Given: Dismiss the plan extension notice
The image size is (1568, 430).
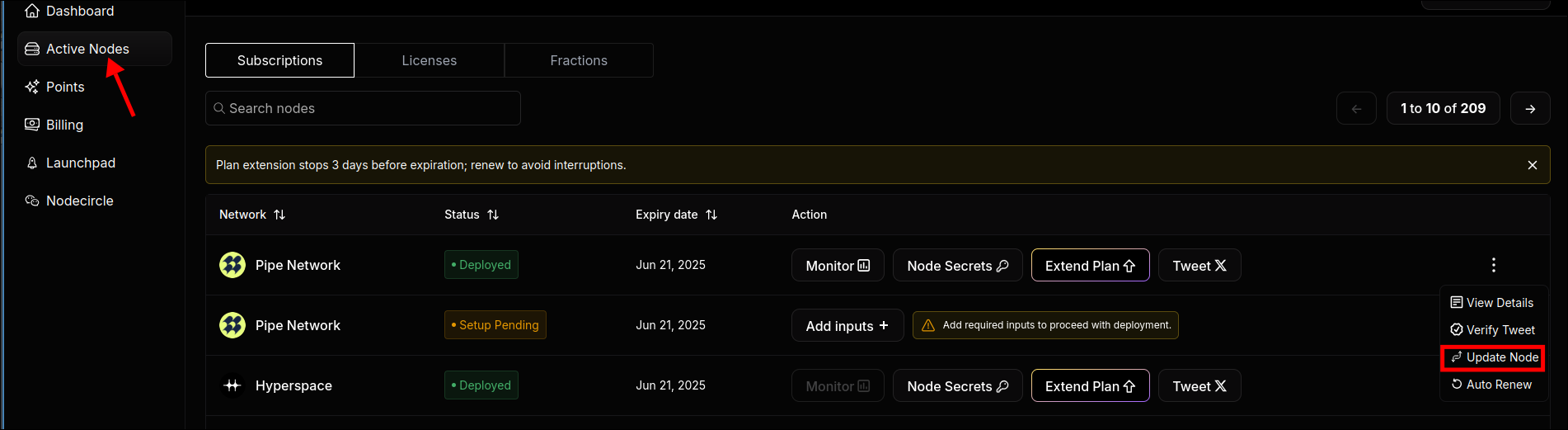Looking at the screenshot, I should point(1533,165).
